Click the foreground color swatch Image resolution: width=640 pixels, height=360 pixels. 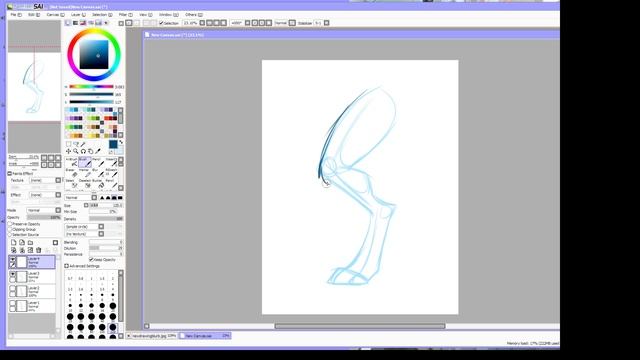(113, 144)
